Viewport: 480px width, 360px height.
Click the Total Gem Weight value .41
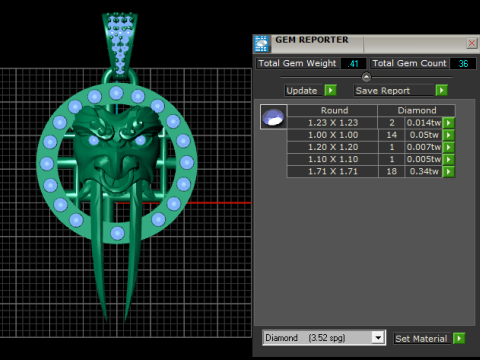click(353, 63)
